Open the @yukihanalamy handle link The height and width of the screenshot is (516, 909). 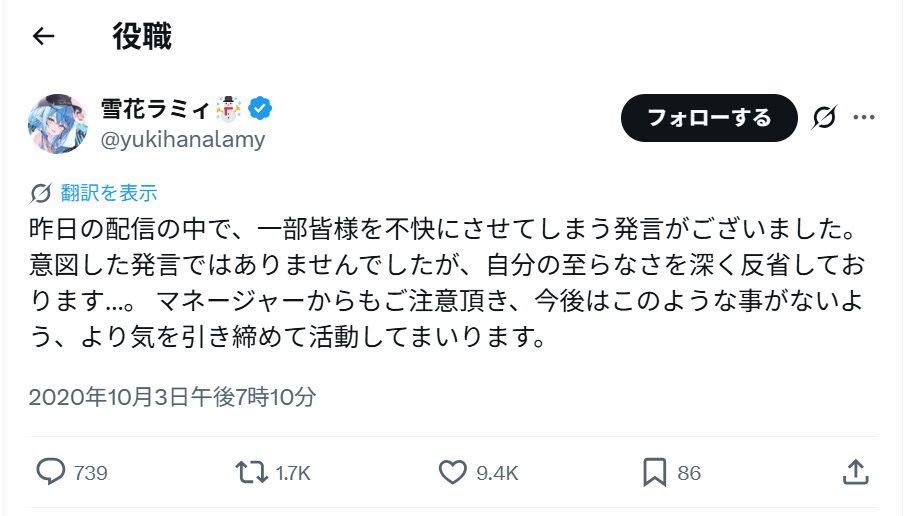183,139
